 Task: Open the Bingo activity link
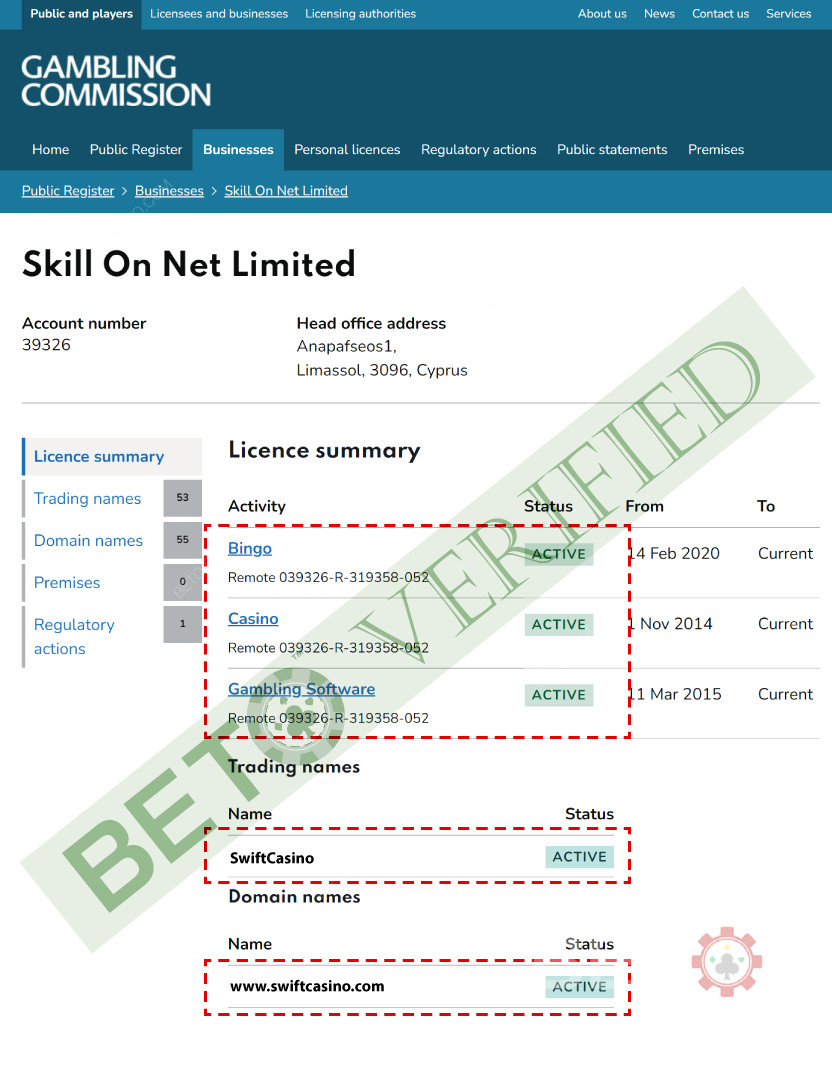coord(250,548)
